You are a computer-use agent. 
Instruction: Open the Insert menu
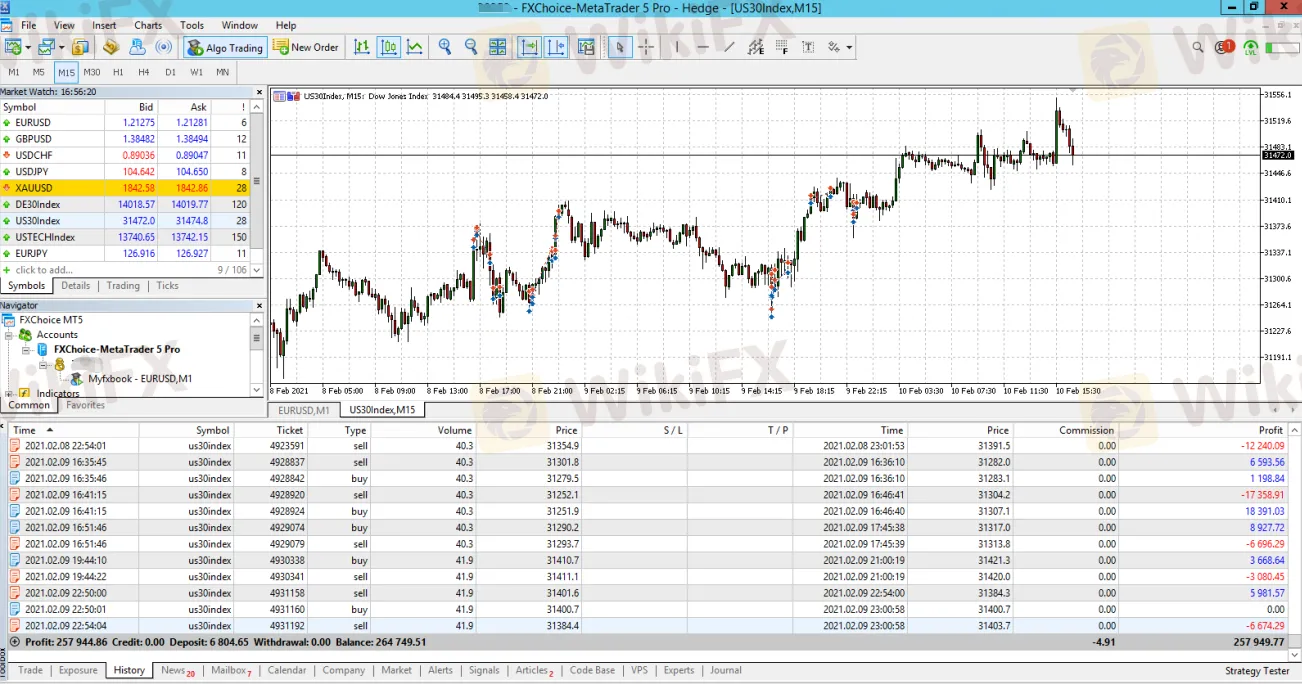coord(104,25)
